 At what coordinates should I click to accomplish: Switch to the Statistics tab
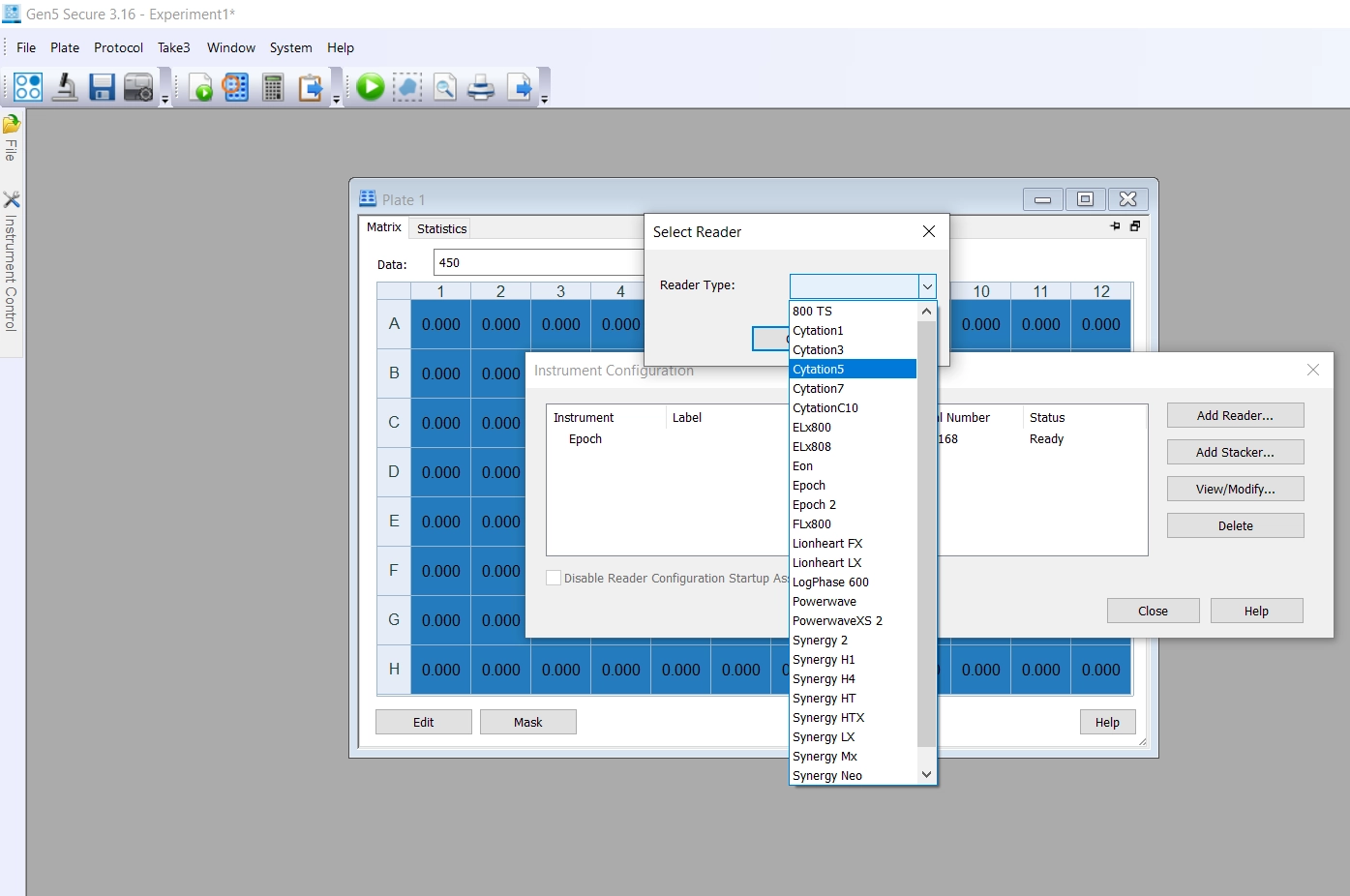tap(442, 228)
